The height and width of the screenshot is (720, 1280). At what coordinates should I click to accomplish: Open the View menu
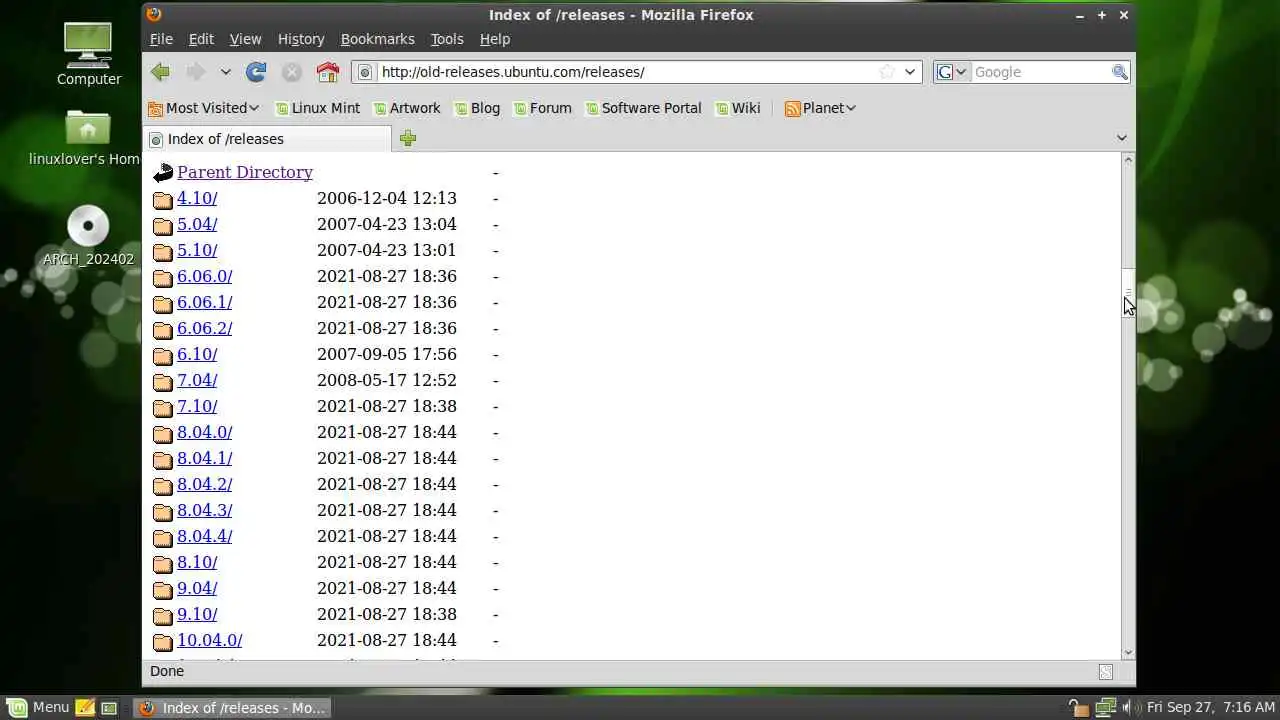click(245, 39)
